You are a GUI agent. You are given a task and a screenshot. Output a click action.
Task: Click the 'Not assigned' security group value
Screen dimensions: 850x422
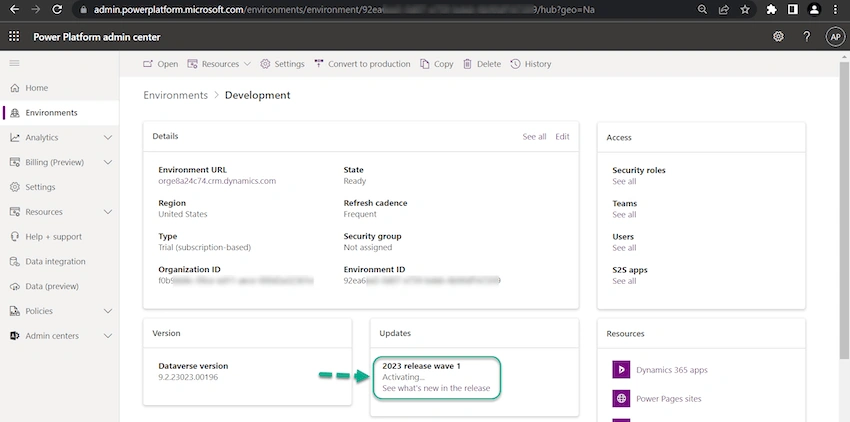(368, 247)
